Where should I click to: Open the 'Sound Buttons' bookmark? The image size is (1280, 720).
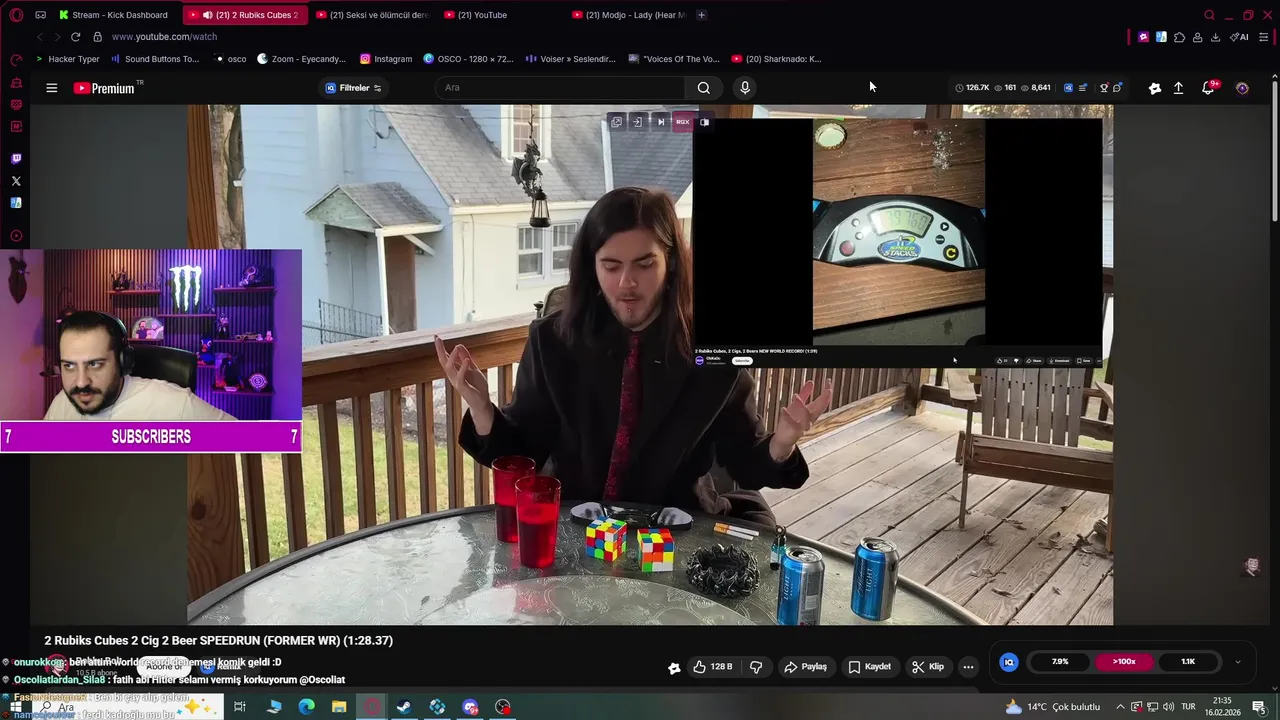tap(155, 59)
